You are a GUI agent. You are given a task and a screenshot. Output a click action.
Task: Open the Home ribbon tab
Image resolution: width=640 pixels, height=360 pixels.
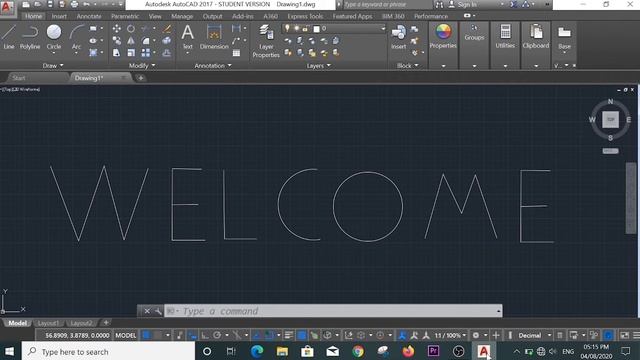(x=33, y=16)
